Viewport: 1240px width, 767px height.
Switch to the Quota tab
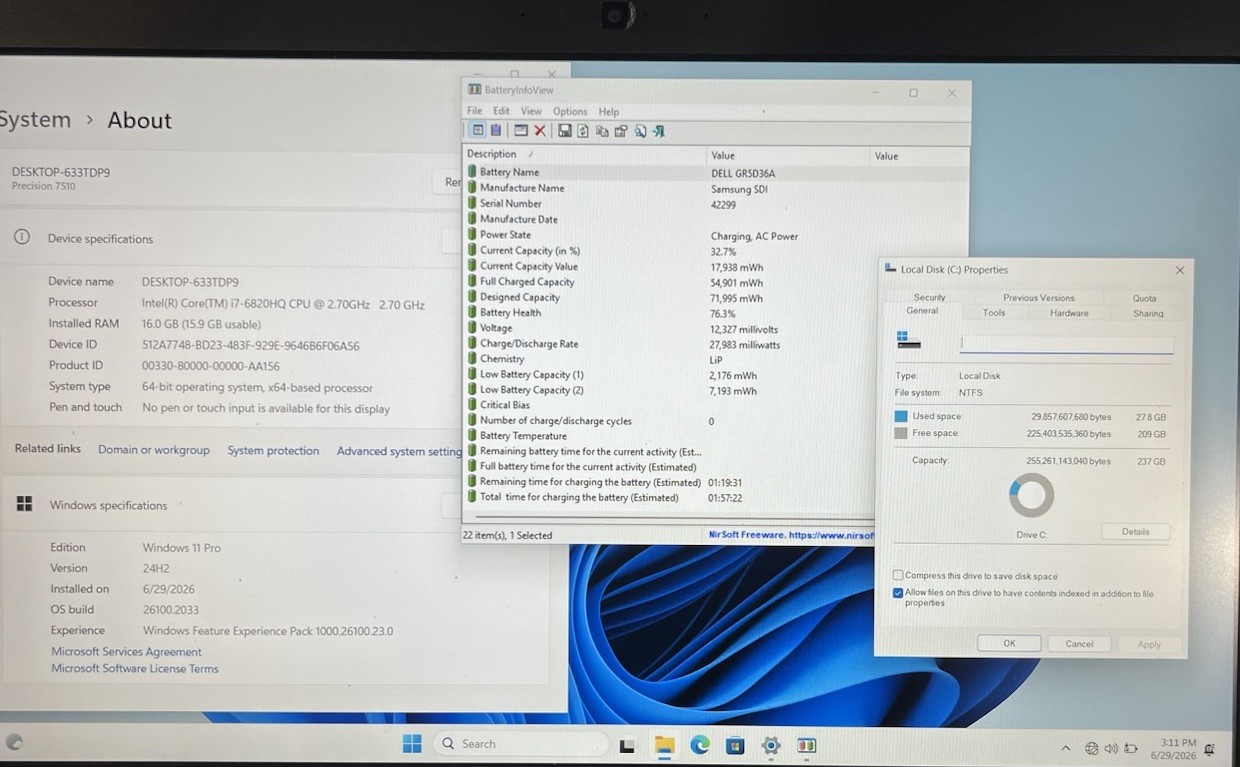(1145, 298)
